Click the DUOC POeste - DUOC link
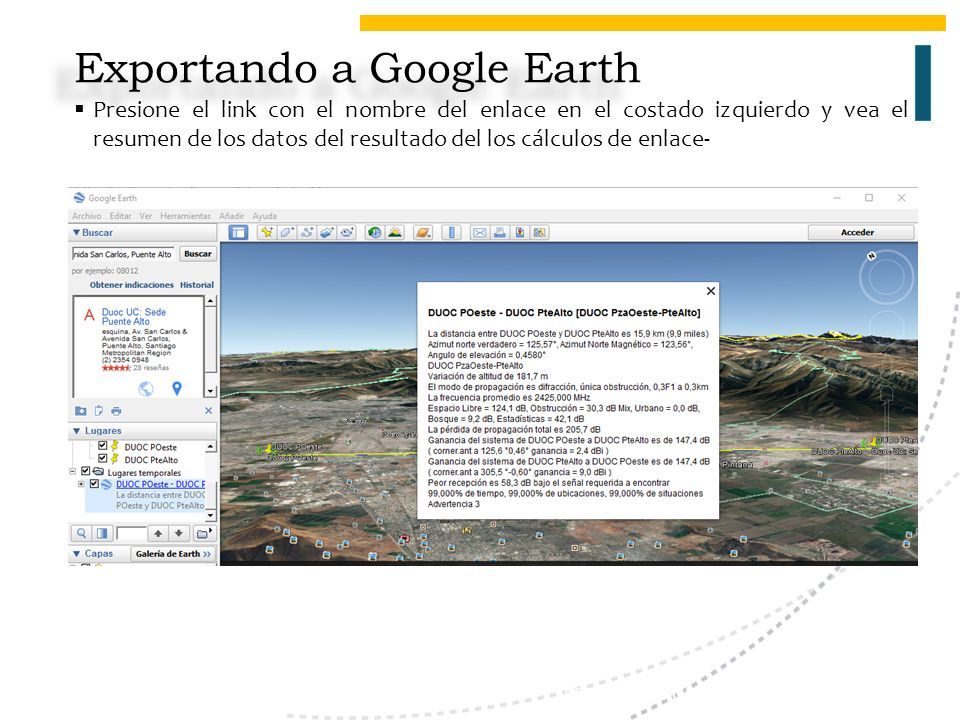The image size is (960, 720). 160,484
